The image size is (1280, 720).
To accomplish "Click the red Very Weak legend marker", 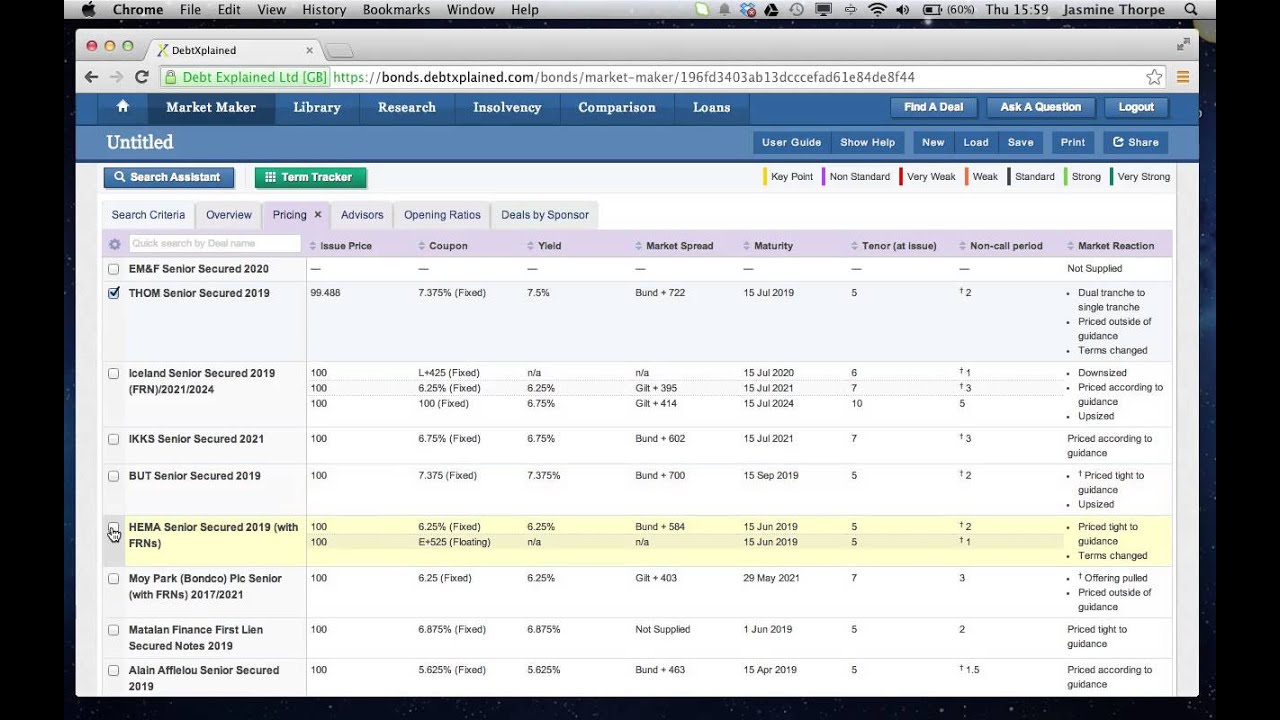I will click(x=901, y=177).
